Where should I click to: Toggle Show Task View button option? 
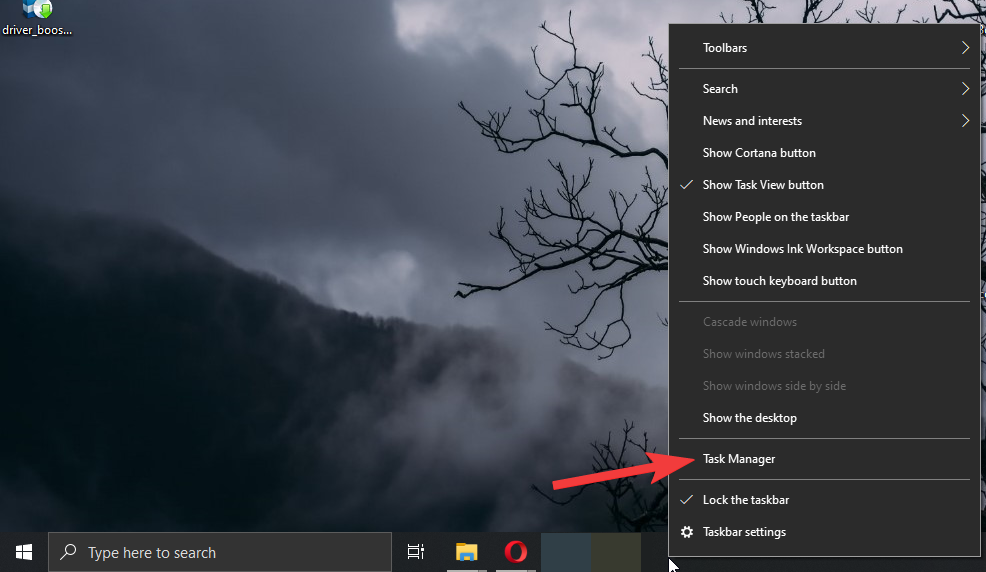(x=824, y=185)
